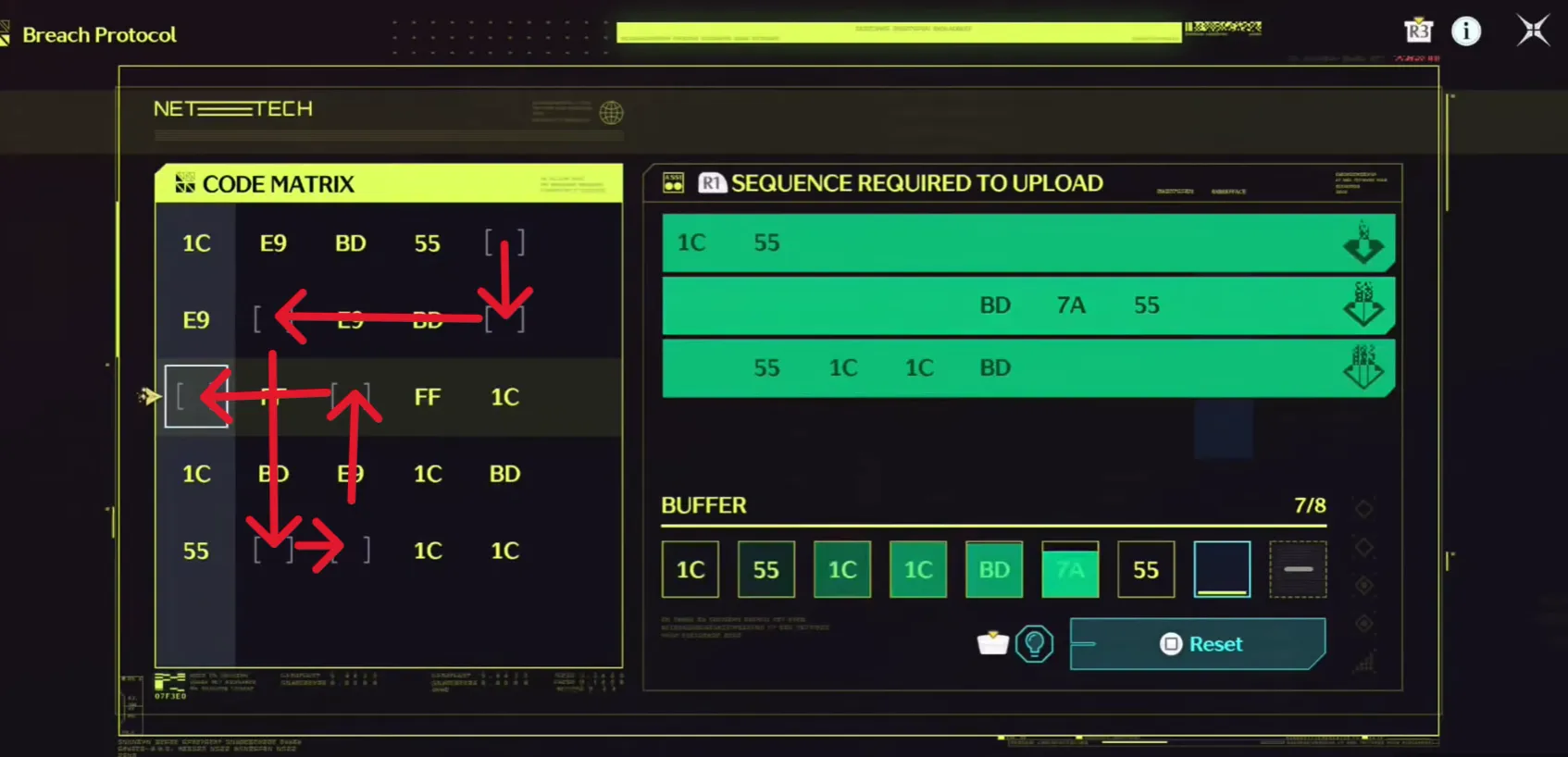Image resolution: width=1568 pixels, height=757 pixels.
Task: Click the globe icon beside NET-TECH logo
Action: point(611,113)
